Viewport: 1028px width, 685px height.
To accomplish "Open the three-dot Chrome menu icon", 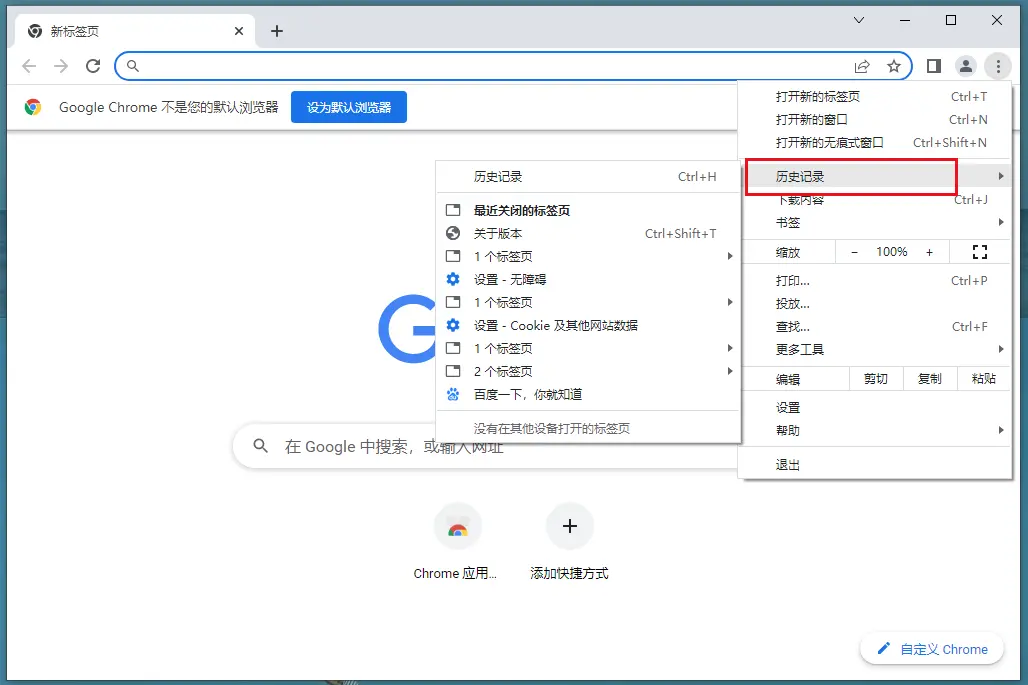I will pyautogui.click(x=997, y=66).
